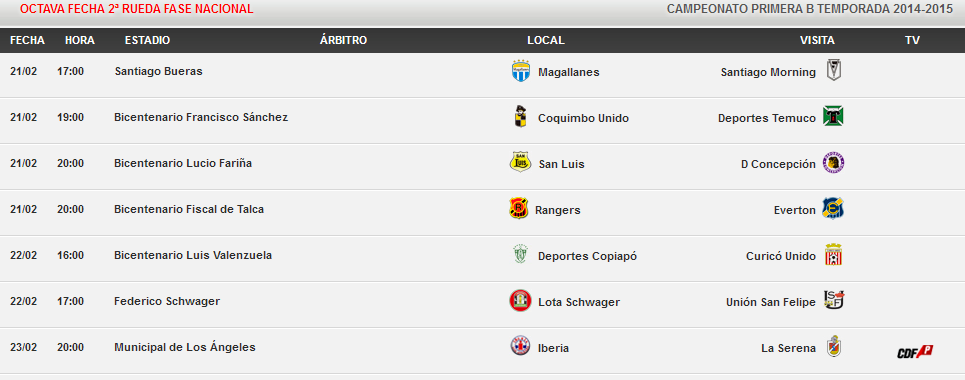Open the Unión San Felipe logo

coord(835,300)
